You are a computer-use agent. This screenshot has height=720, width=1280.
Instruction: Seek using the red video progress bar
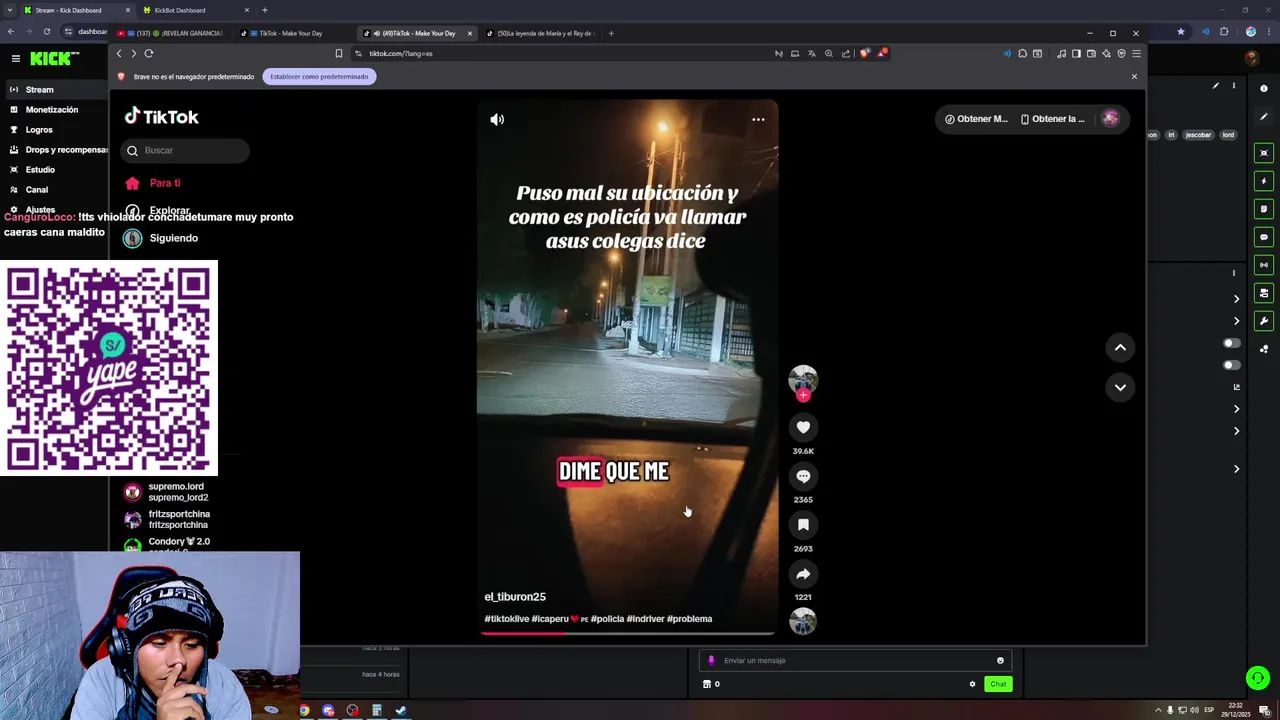coord(626,633)
